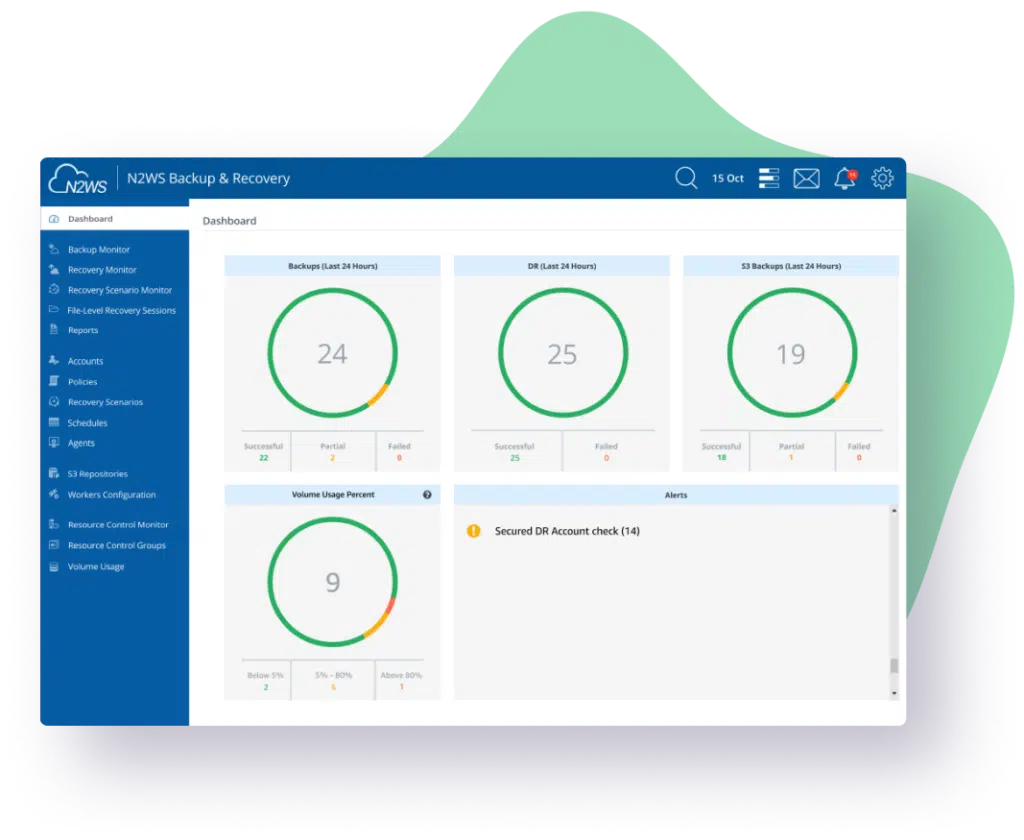Select Resource Control Groups
The height and width of the screenshot is (840, 1024).
pyautogui.click(x=116, y=545)
